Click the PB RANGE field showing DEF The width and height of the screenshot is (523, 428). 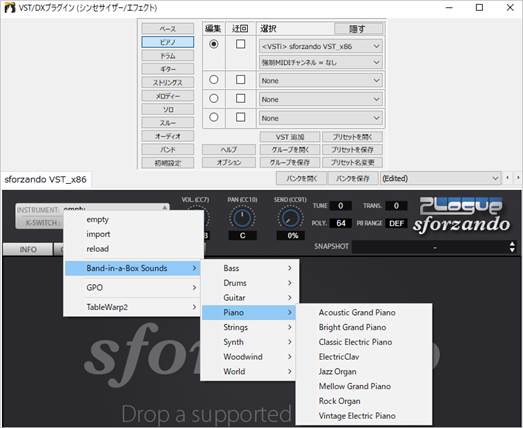click(396, 223)
